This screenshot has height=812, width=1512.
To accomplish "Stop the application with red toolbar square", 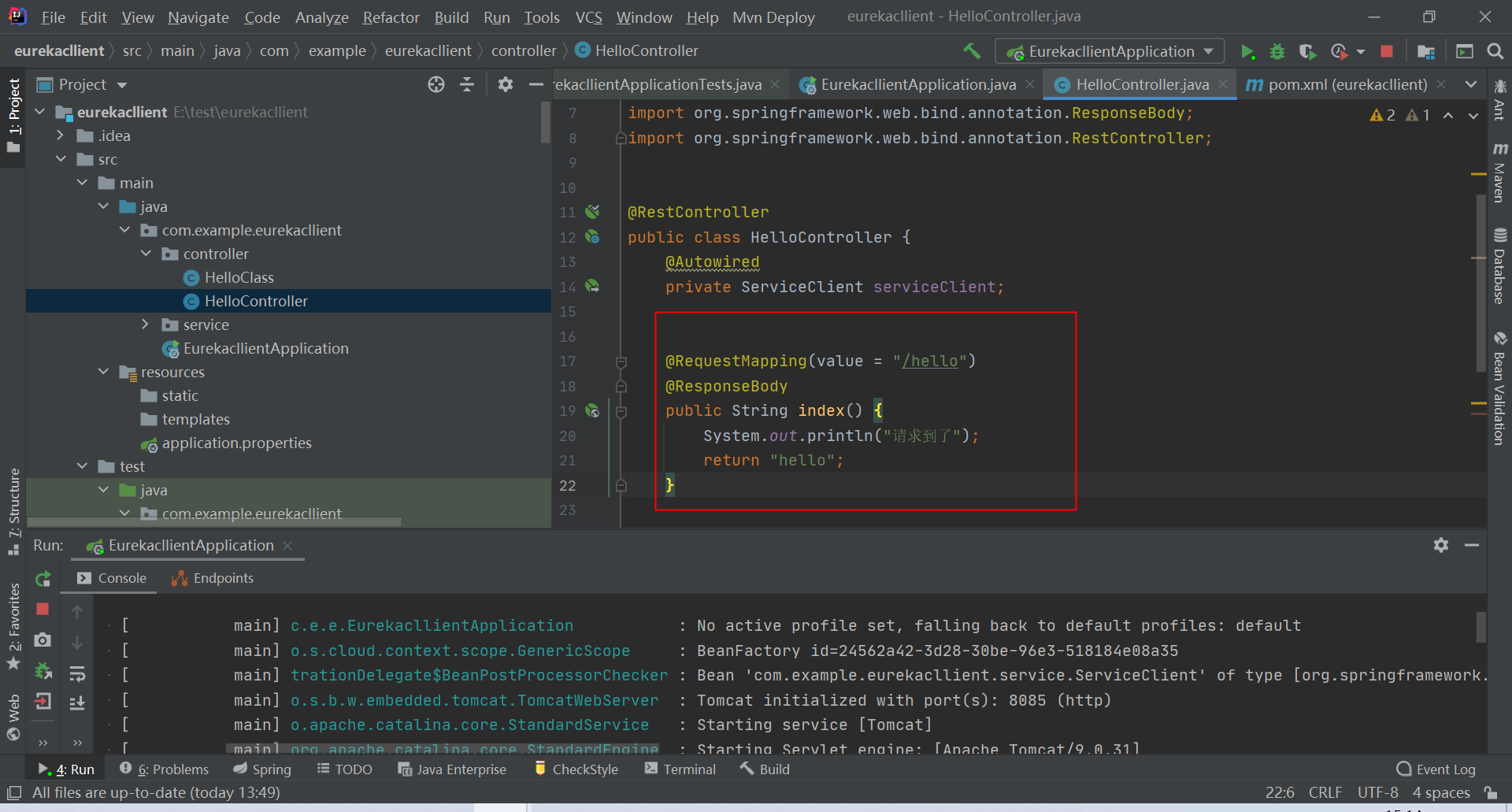I will tap(1387, 52).
